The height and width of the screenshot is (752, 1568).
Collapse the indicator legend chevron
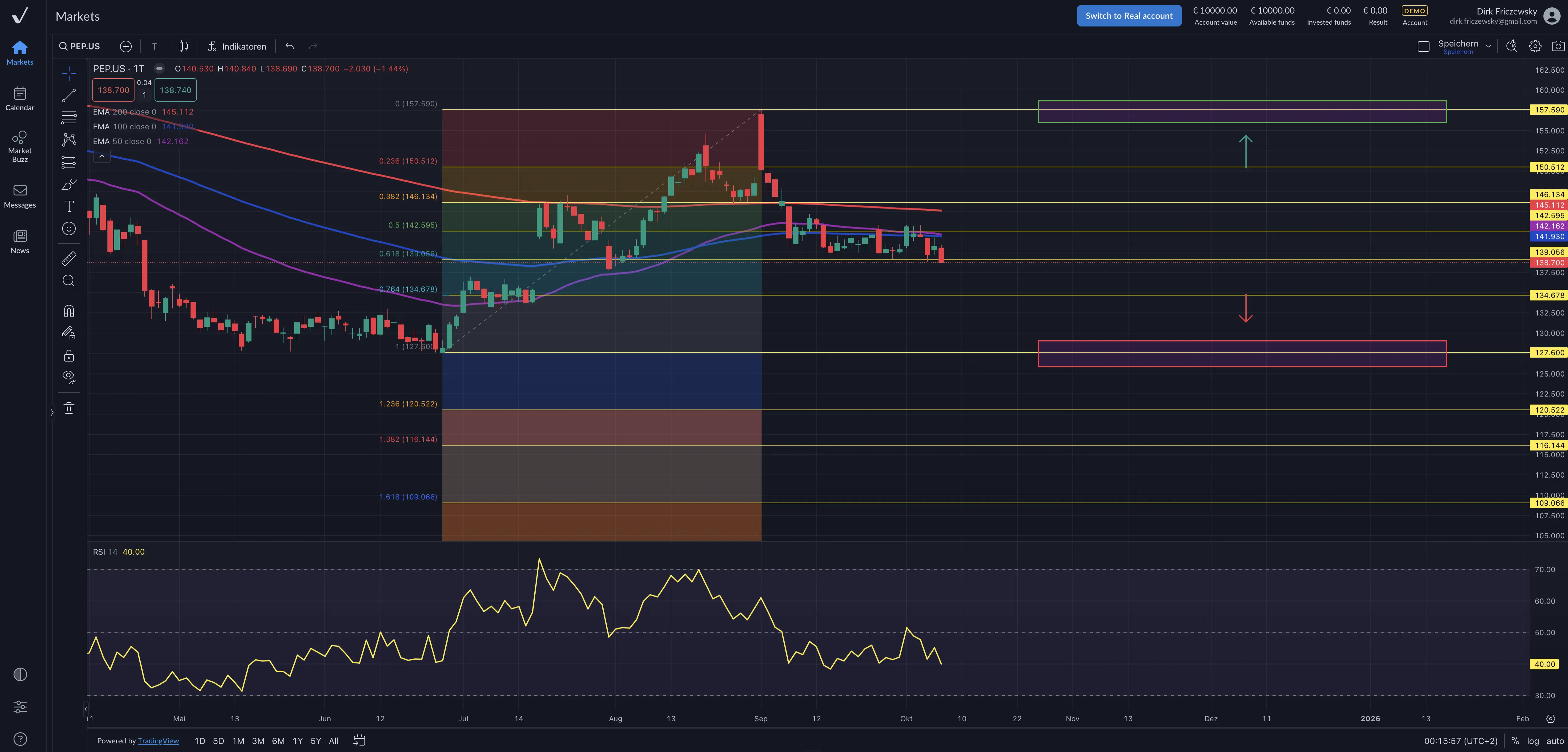pos(102,156)
